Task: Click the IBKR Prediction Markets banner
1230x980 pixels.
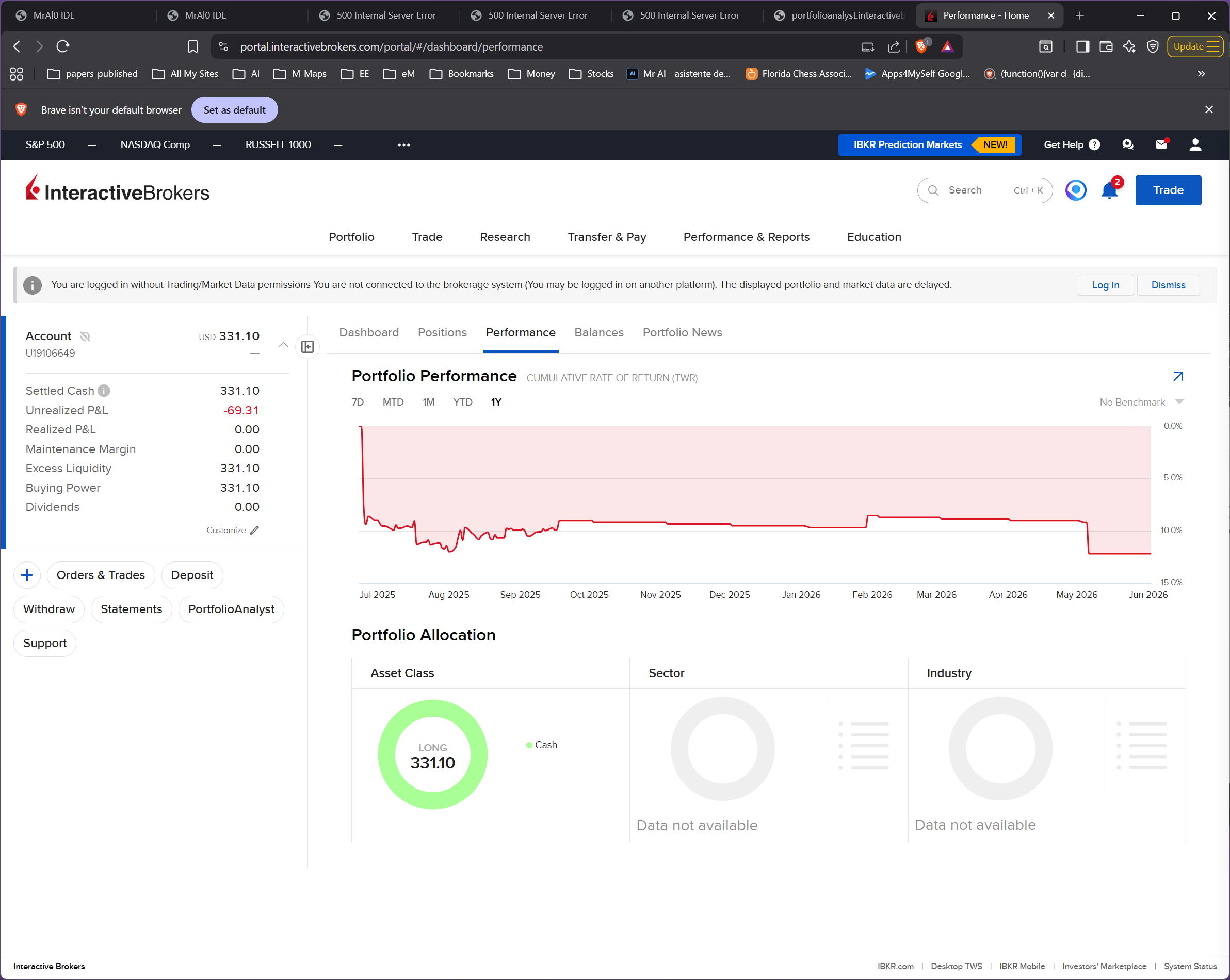Action: [929, 145]
